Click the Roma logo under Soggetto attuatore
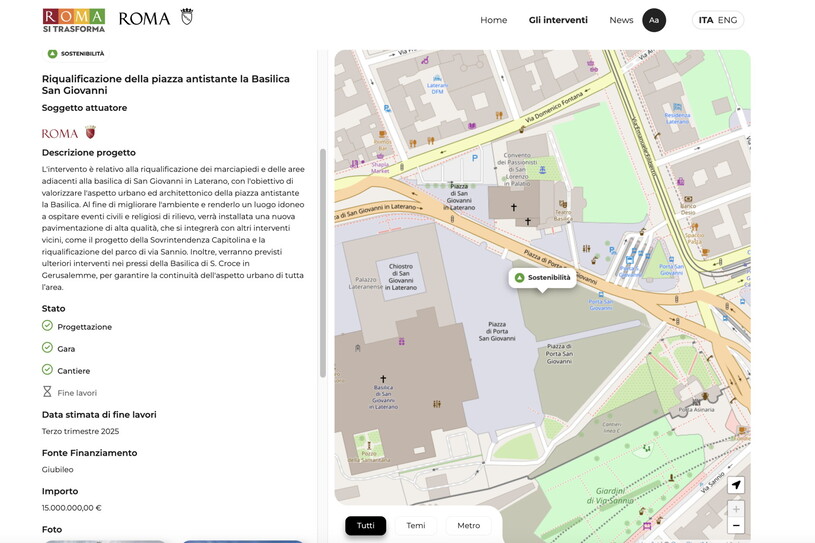 click(69, 133)
